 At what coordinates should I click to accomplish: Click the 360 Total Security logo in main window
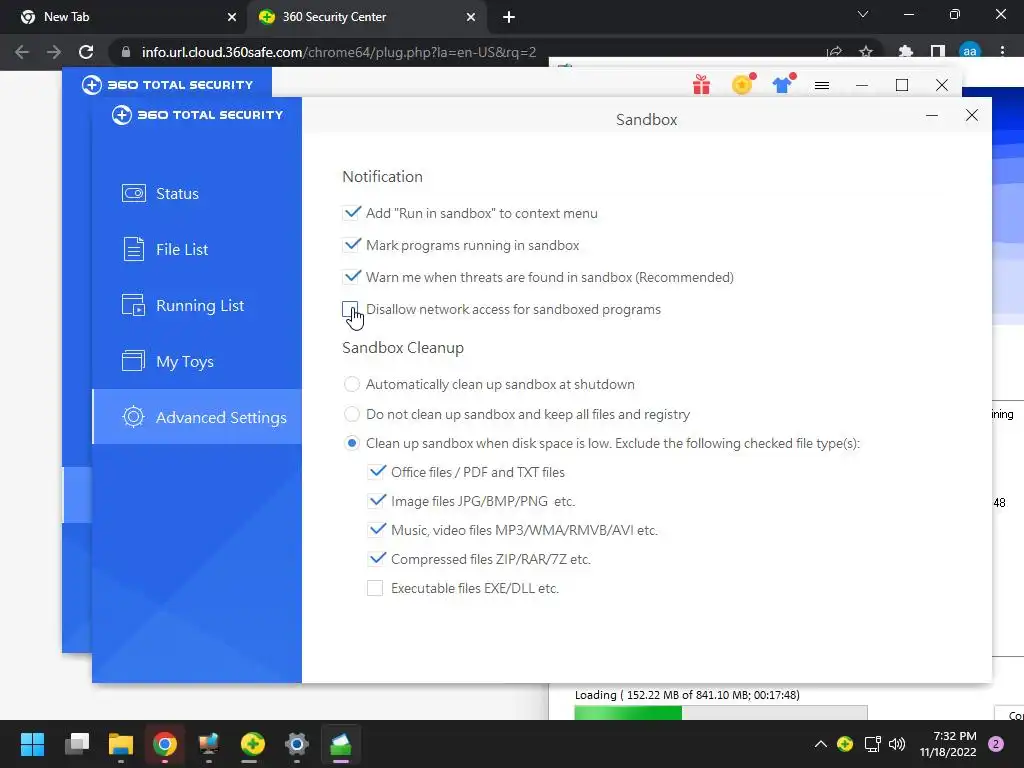click(x=167, y=85)
